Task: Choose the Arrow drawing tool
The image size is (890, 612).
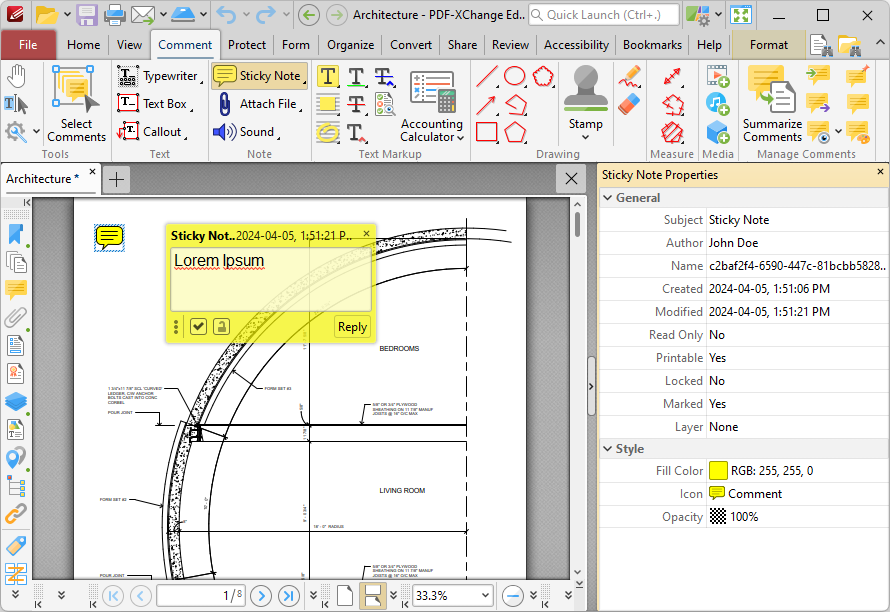Action: tap(487, 104)
